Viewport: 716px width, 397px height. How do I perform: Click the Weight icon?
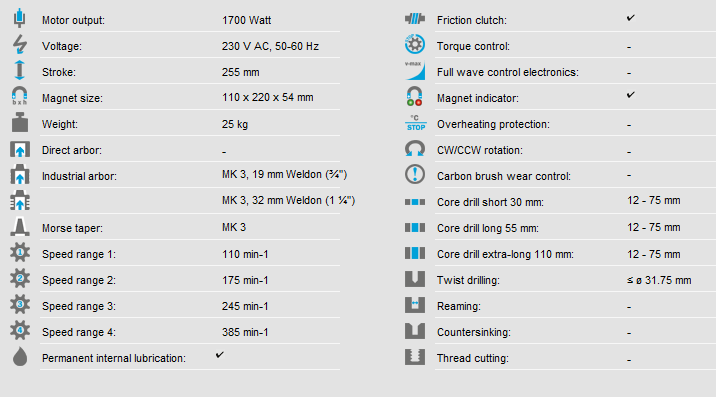20,122
